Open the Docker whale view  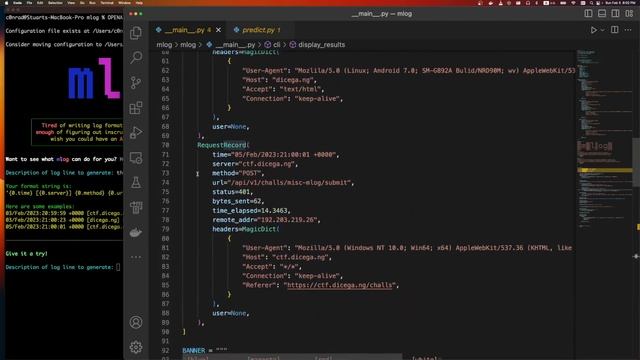[136, 233]
